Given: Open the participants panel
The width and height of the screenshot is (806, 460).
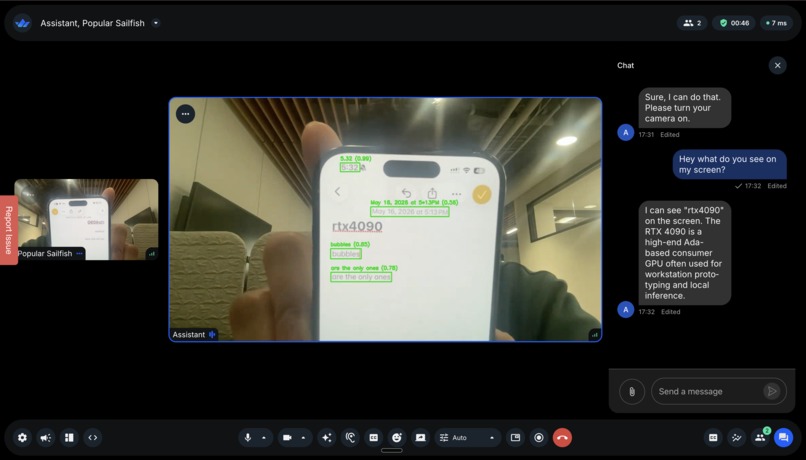Looking at the screenshot, I should pyautogui.click(x=760, y=437).
